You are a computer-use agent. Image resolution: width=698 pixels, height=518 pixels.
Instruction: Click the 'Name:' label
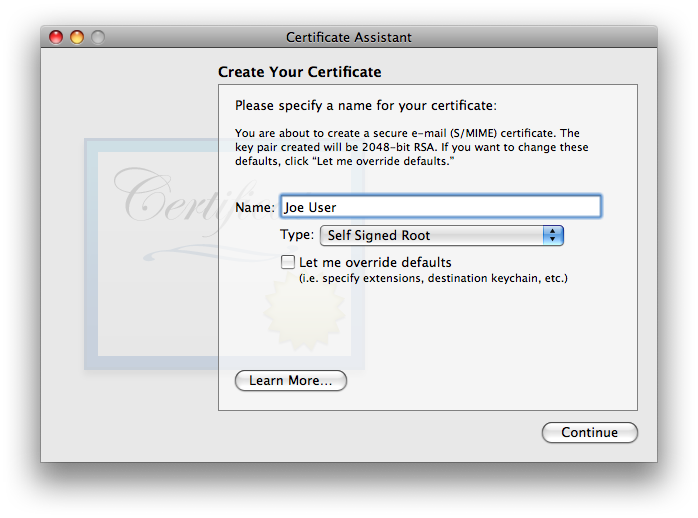tap(255, 207)
